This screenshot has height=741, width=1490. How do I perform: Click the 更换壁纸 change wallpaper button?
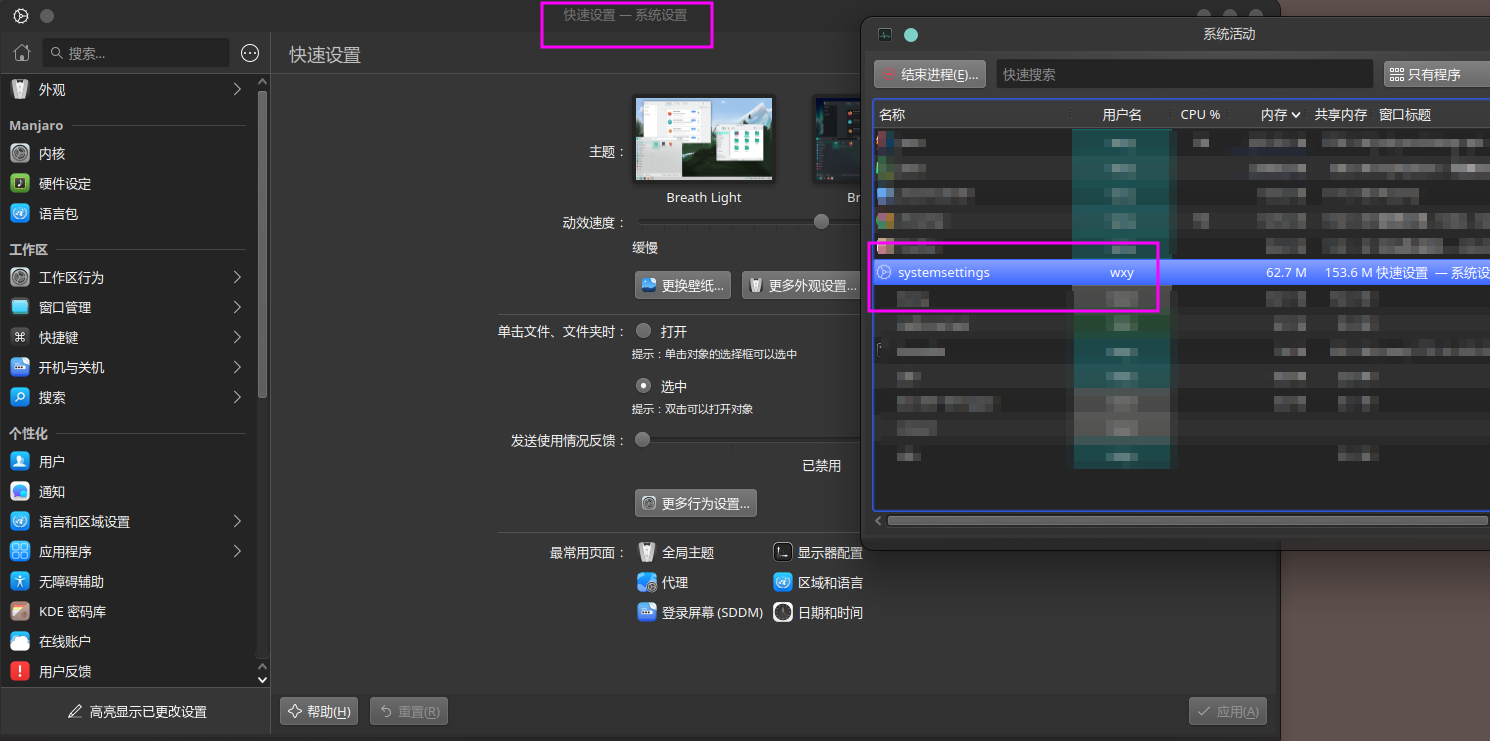682,286
